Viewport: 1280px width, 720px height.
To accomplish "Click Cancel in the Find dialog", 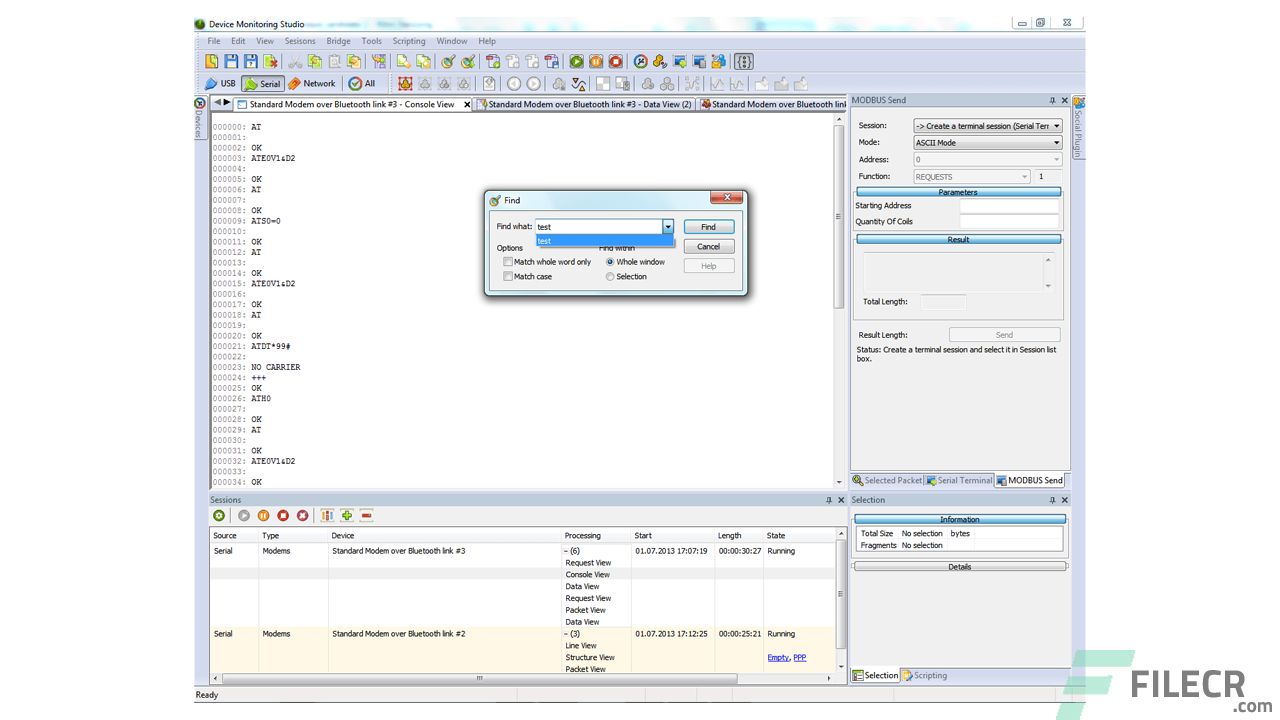I will [708, 246].
